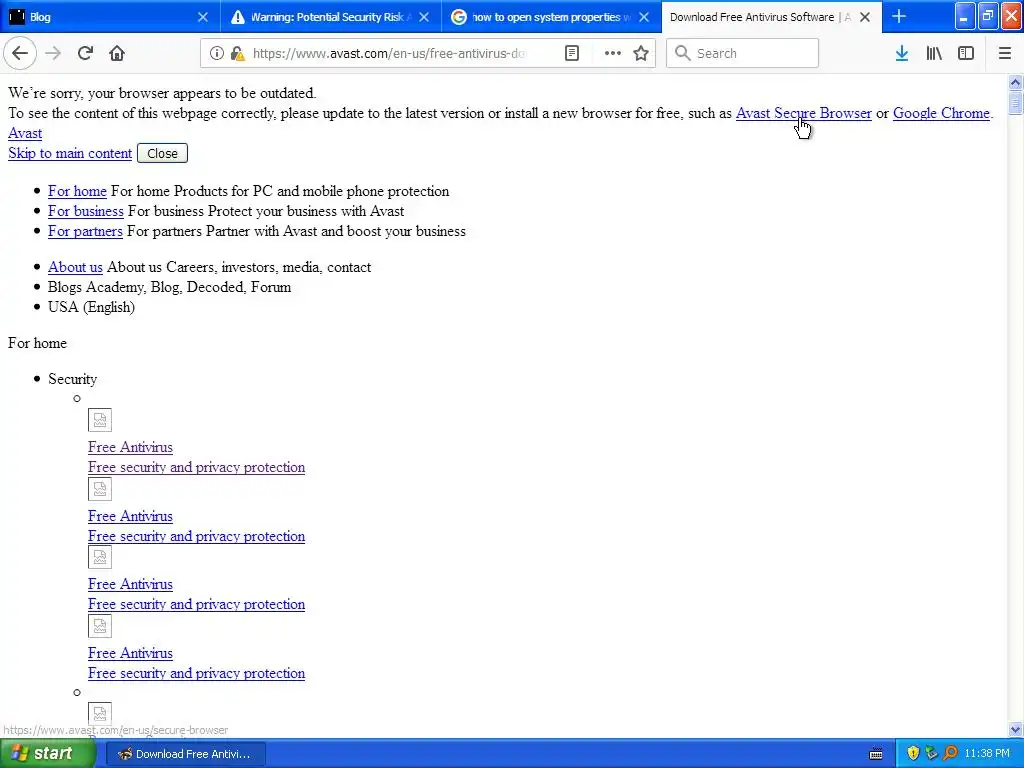This screenshot has width=1024, height=768.
Task: Click first Free security and privacy protection link
Action: (197, 468)
